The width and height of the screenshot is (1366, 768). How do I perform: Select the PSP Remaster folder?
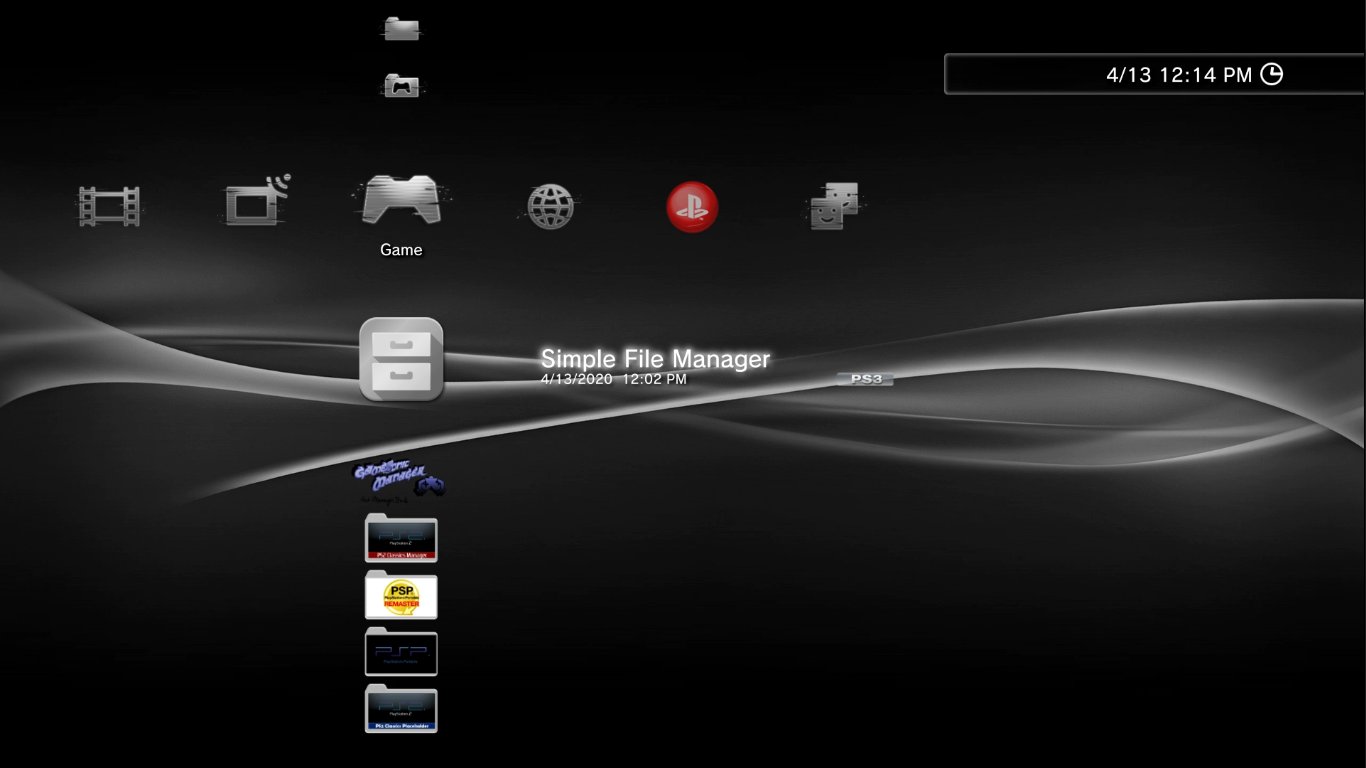click(401, 595)
